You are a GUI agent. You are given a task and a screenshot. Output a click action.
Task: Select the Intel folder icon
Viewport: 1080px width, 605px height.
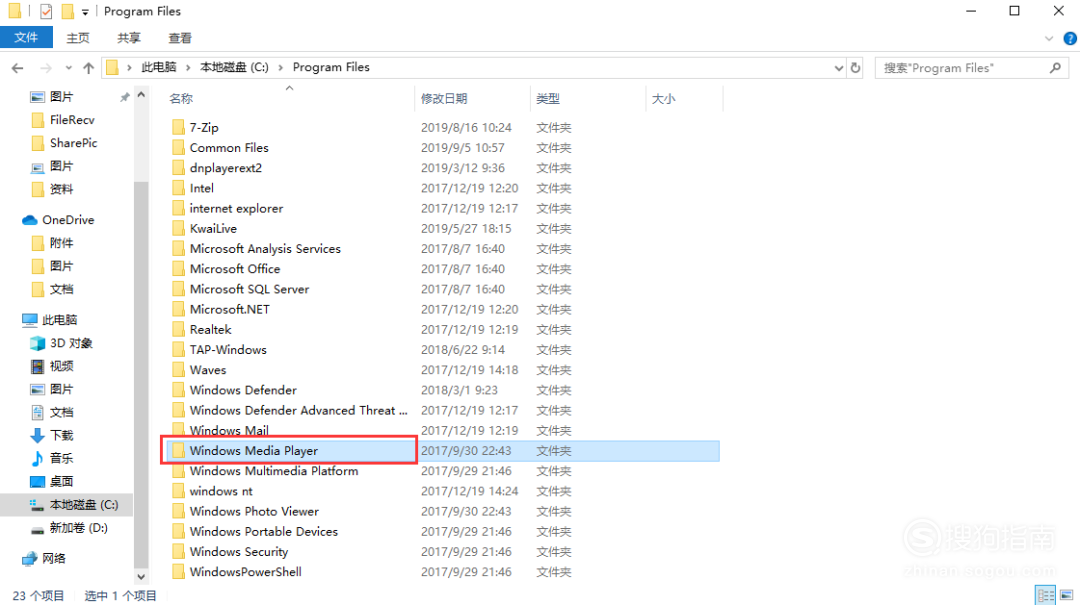[178, 188]
